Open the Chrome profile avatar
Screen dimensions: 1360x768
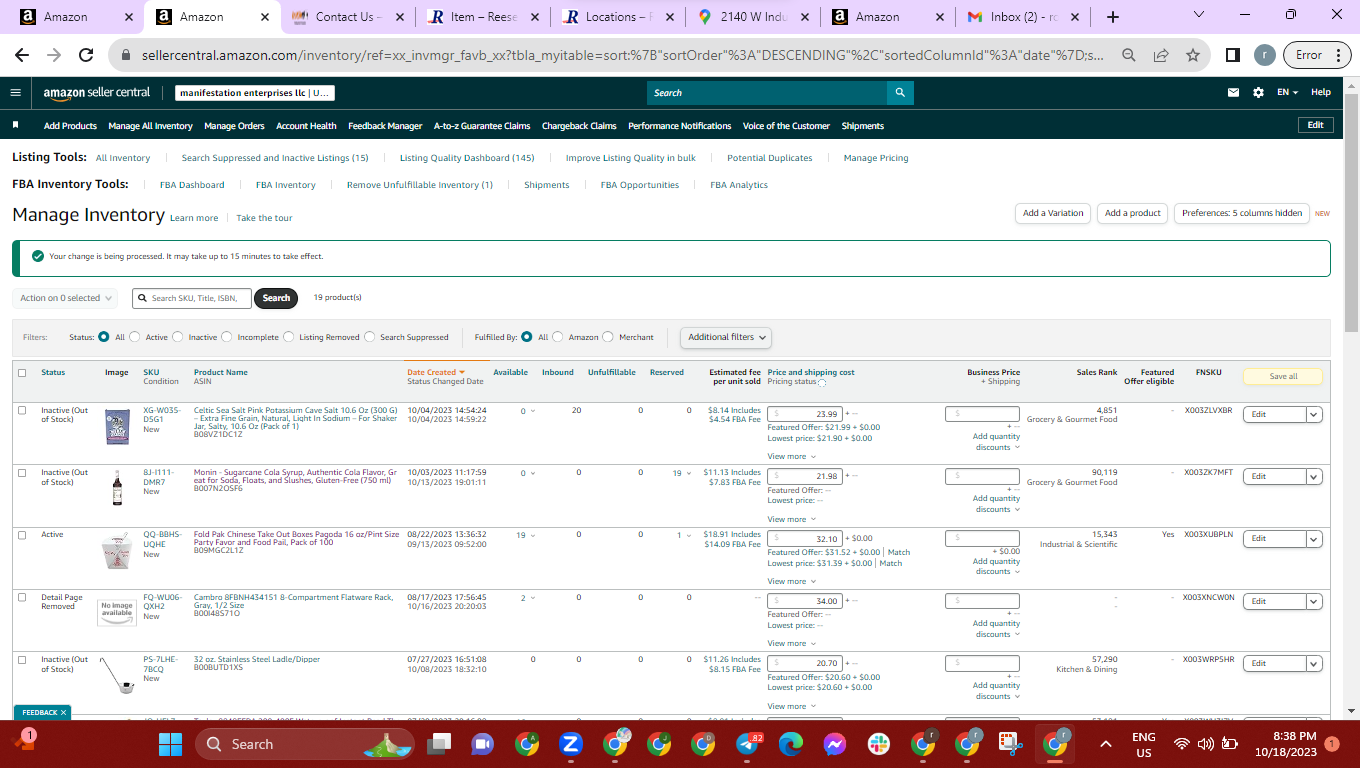(x=1265, y=55)
